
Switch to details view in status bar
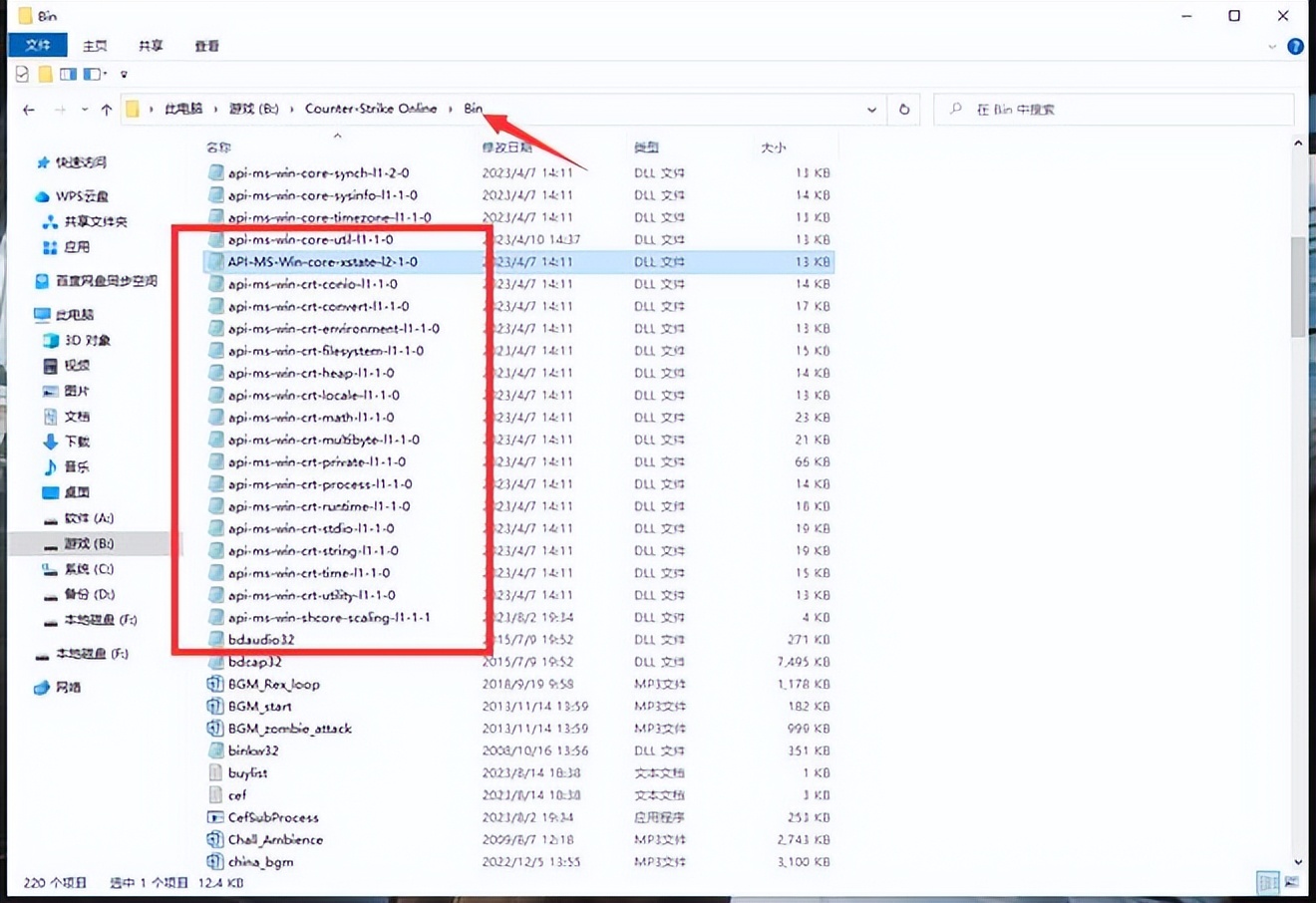tap(1268, 882)
